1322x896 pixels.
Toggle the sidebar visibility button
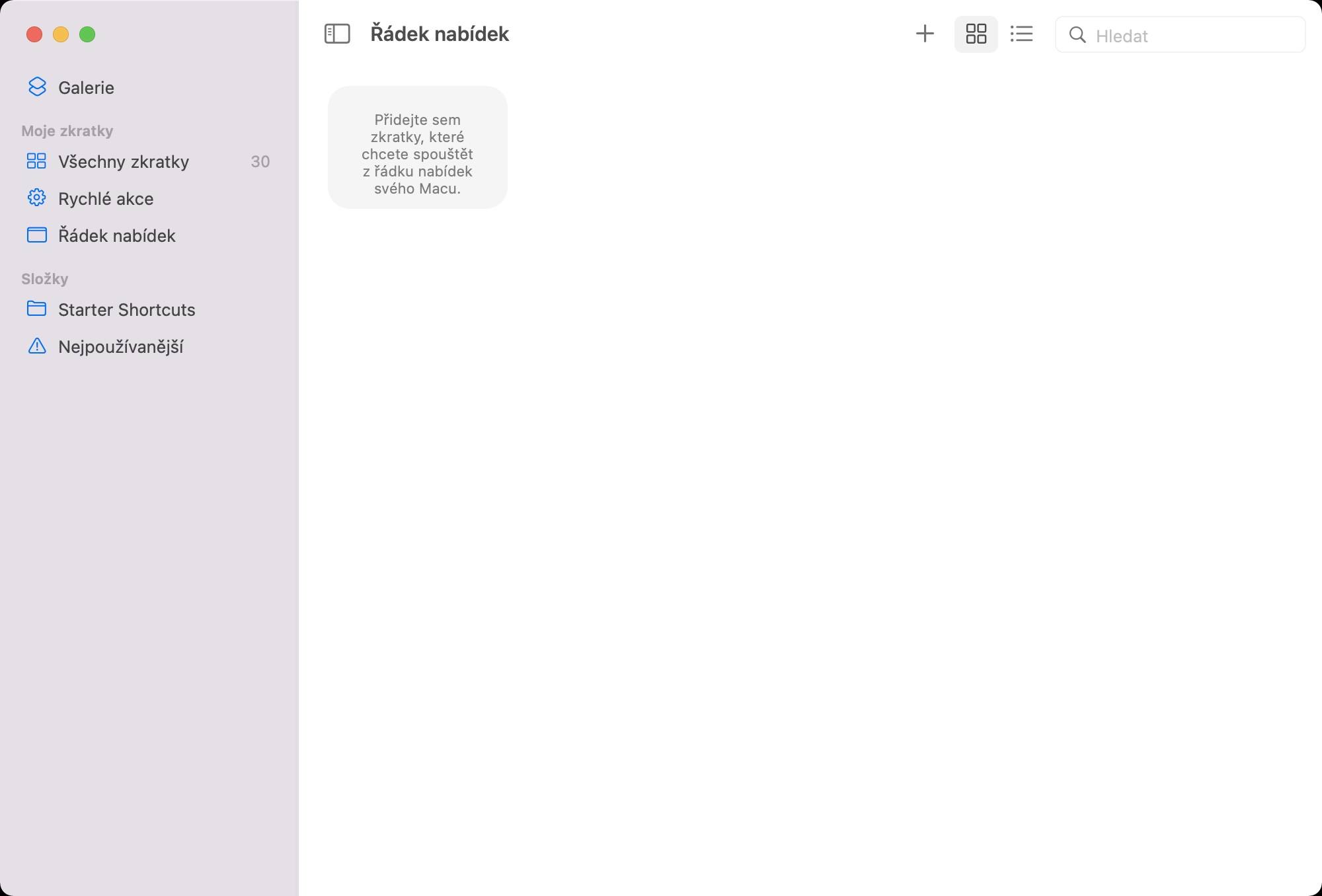[x=337, y=34]
